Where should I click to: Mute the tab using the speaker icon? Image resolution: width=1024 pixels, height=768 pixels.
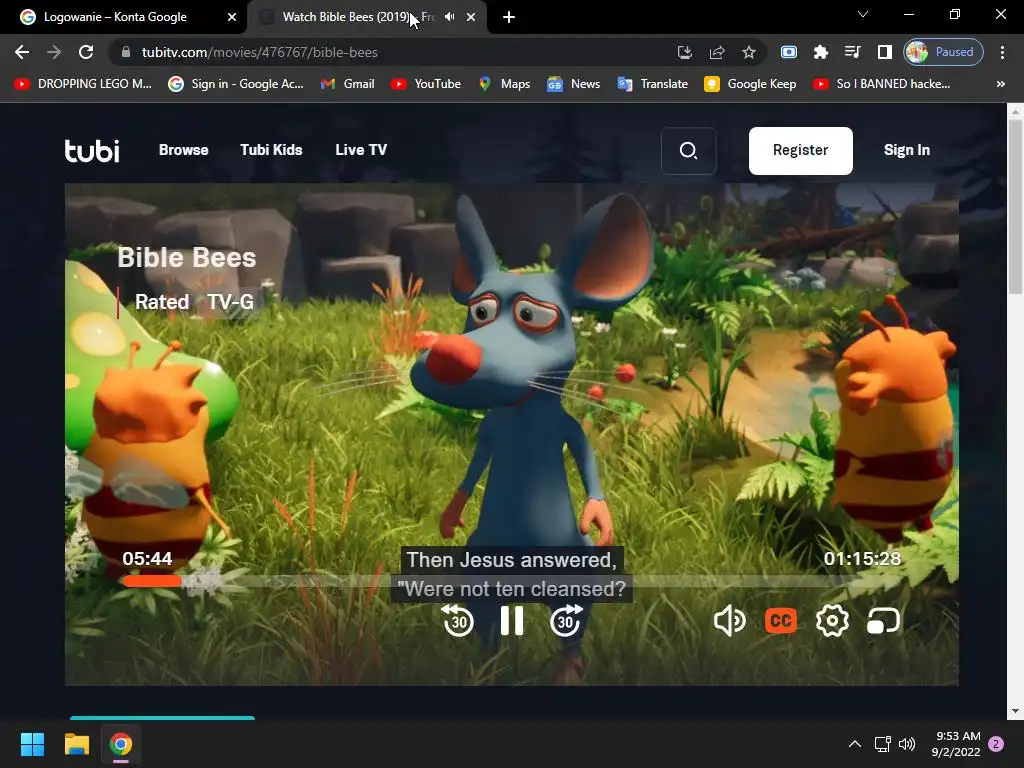click(x=449, y=17)
